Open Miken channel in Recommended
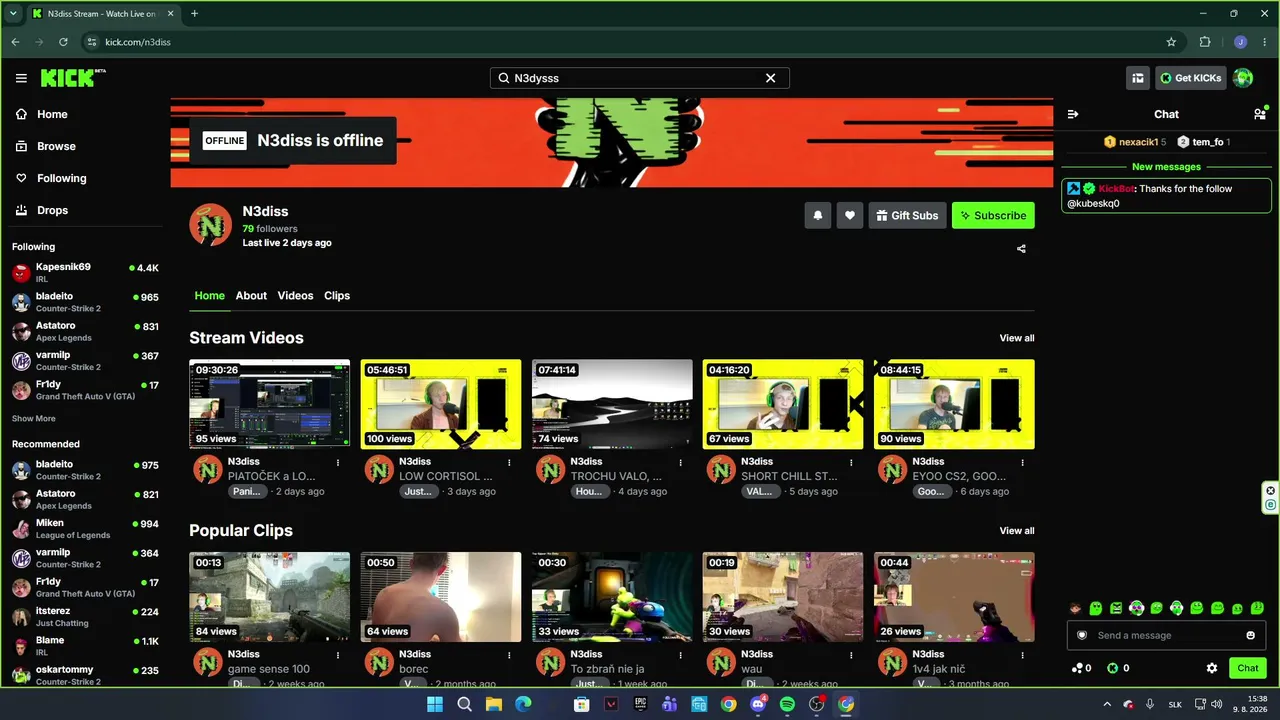The width and height of the screenshot is (1280, 720). [x=85, y=528]
